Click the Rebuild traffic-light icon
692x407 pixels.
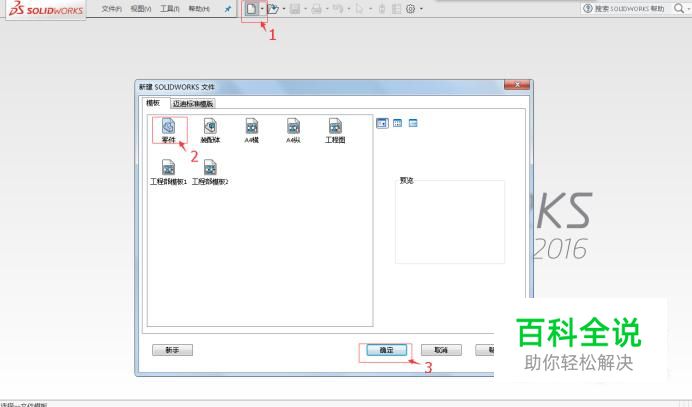pos(382,9)
